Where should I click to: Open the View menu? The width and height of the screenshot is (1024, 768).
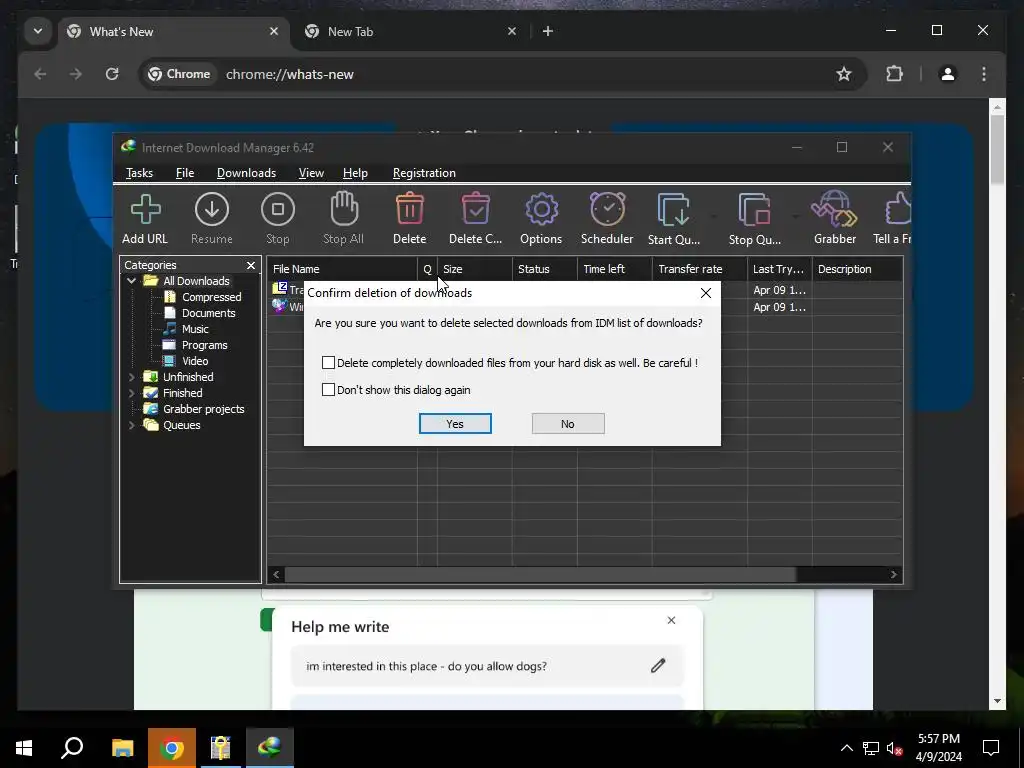[x=311, y=173]
